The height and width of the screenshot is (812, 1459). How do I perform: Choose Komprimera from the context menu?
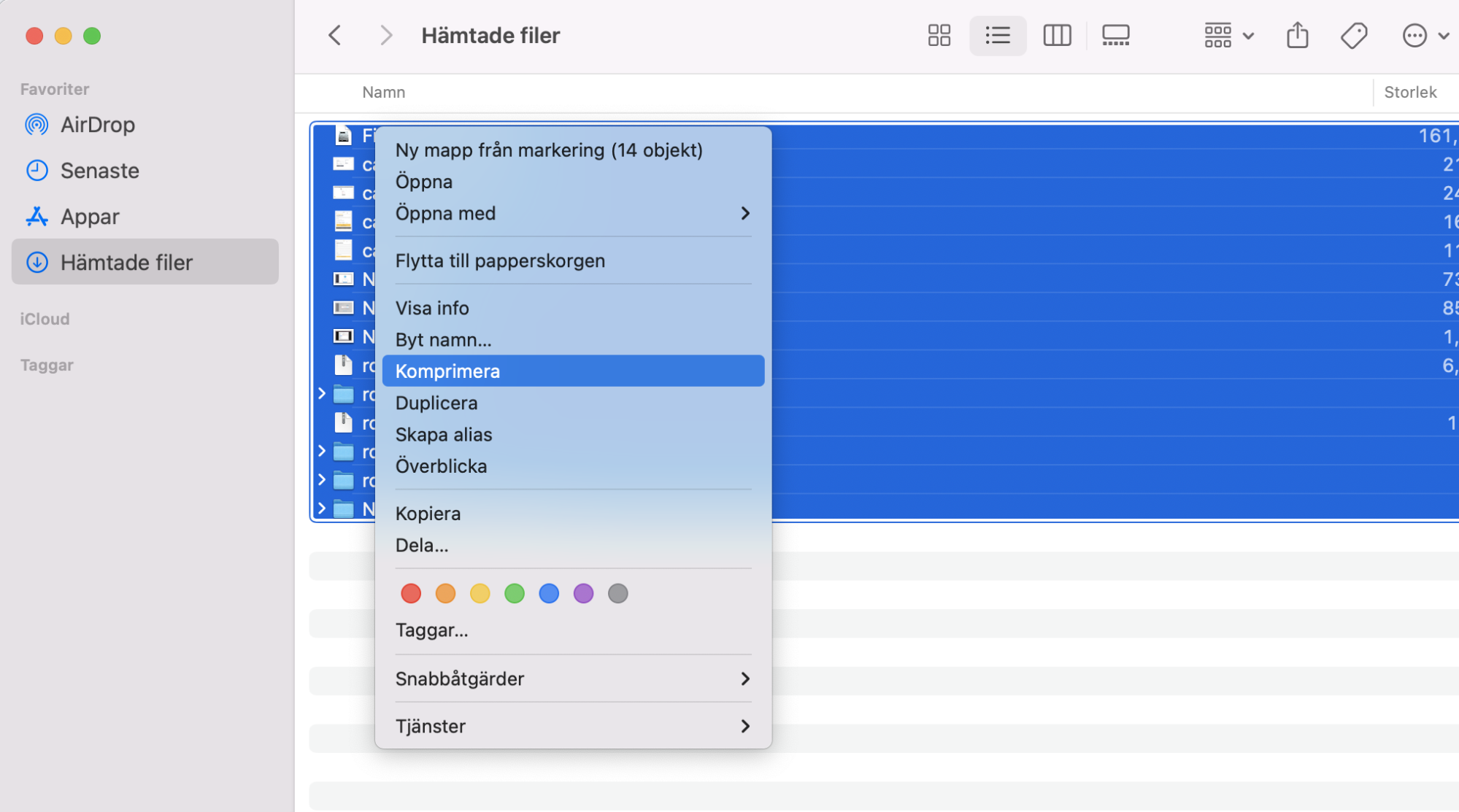pyautogui.click(x=573, y=371)
